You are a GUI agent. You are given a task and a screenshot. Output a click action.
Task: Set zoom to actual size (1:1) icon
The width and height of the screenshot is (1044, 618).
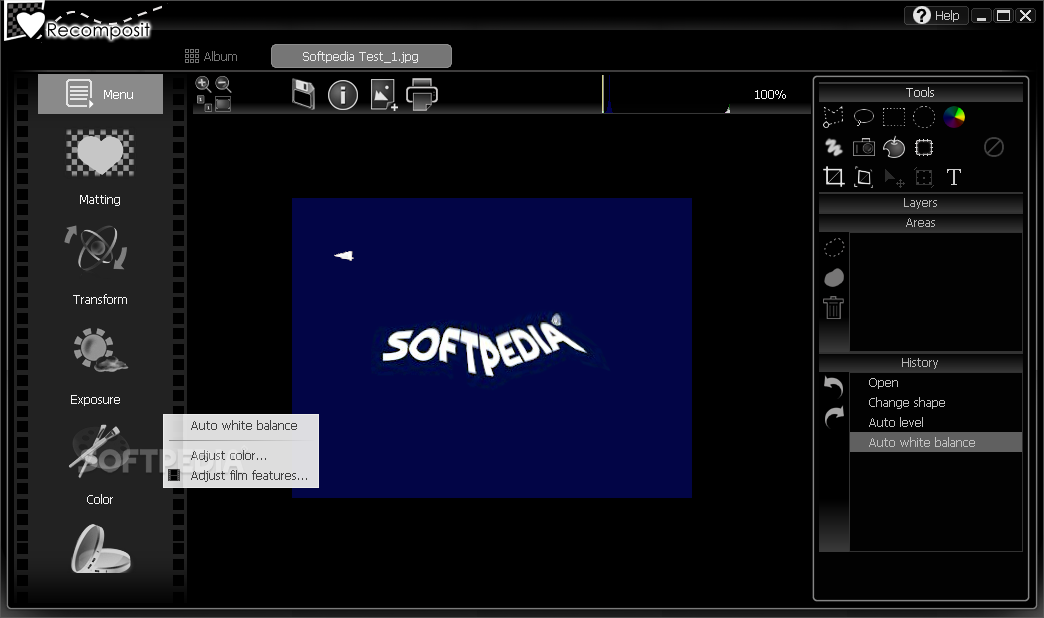click(x=204, y=103)
